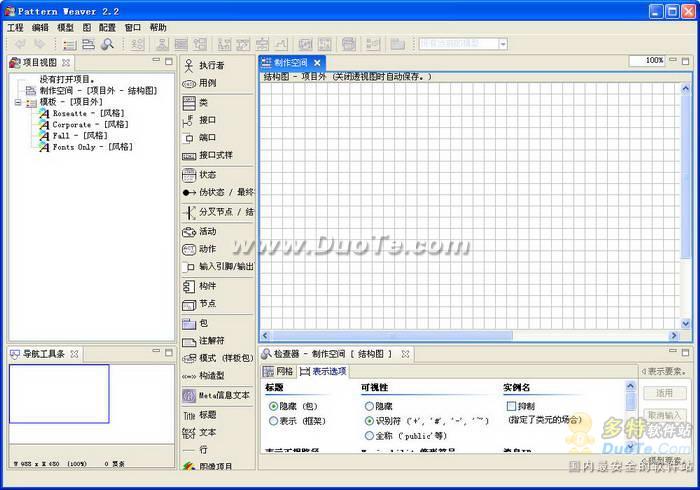Select the 接口 interface tool

[x=200, y=120]
